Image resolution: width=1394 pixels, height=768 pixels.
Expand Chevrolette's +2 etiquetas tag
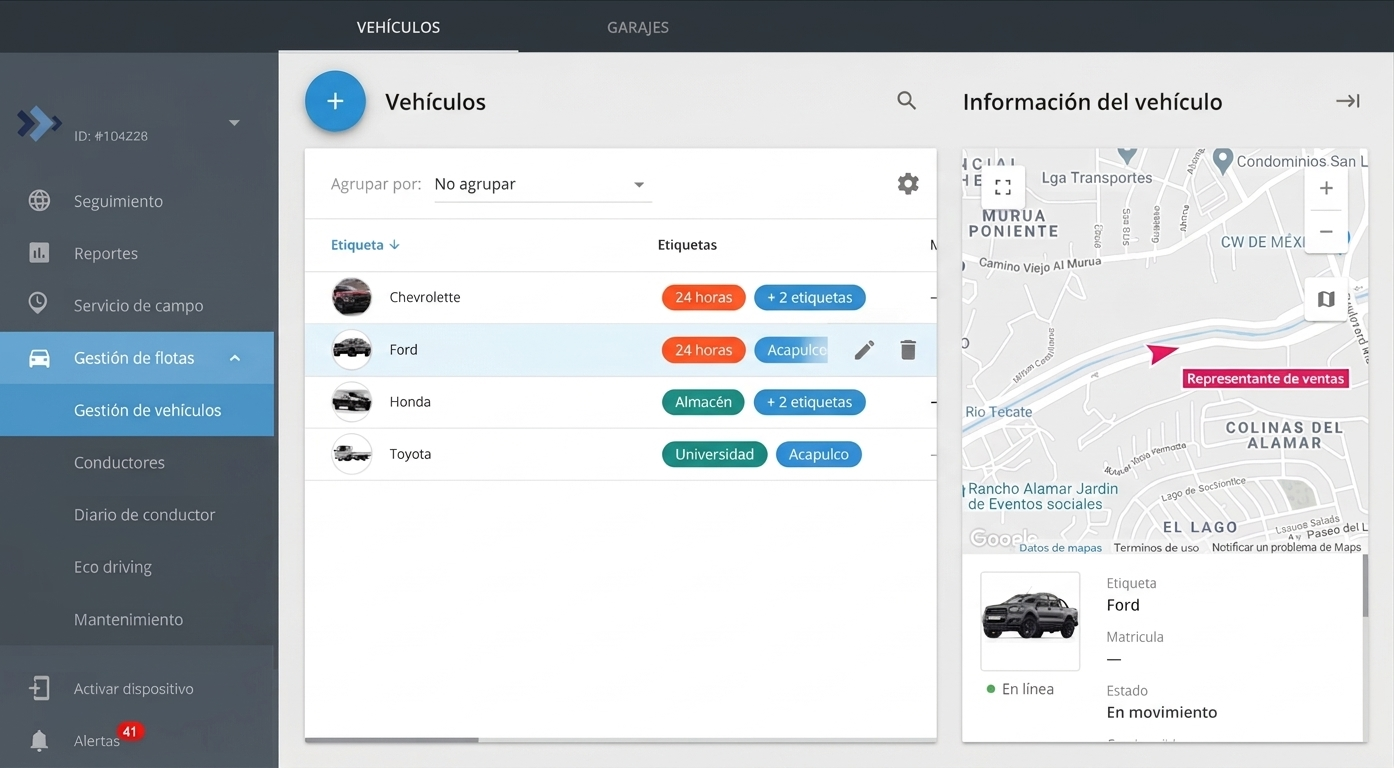tap(810, 297)
